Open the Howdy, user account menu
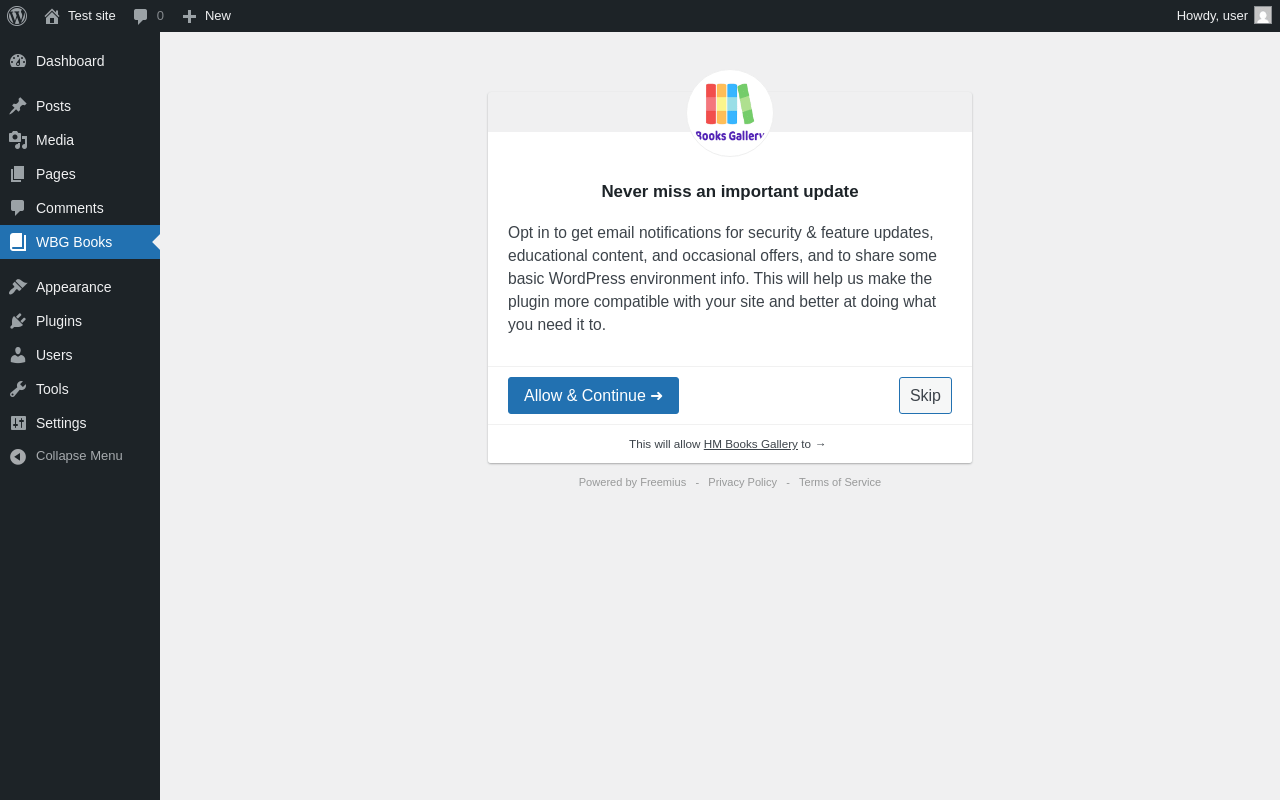Viewport: 1280px width, 800px height. click(1224, 16)
